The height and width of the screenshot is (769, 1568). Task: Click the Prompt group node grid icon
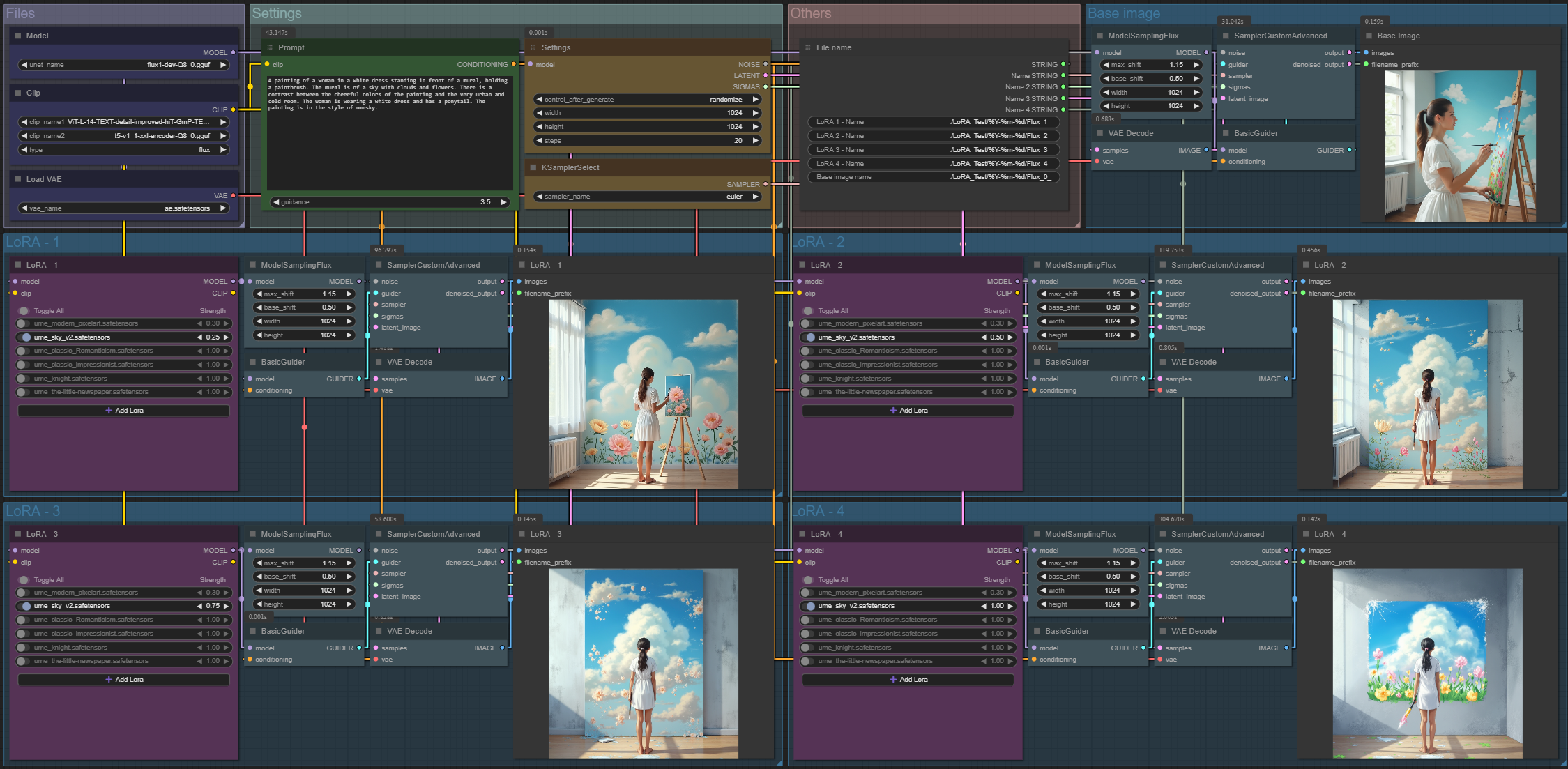click(270, 47)
